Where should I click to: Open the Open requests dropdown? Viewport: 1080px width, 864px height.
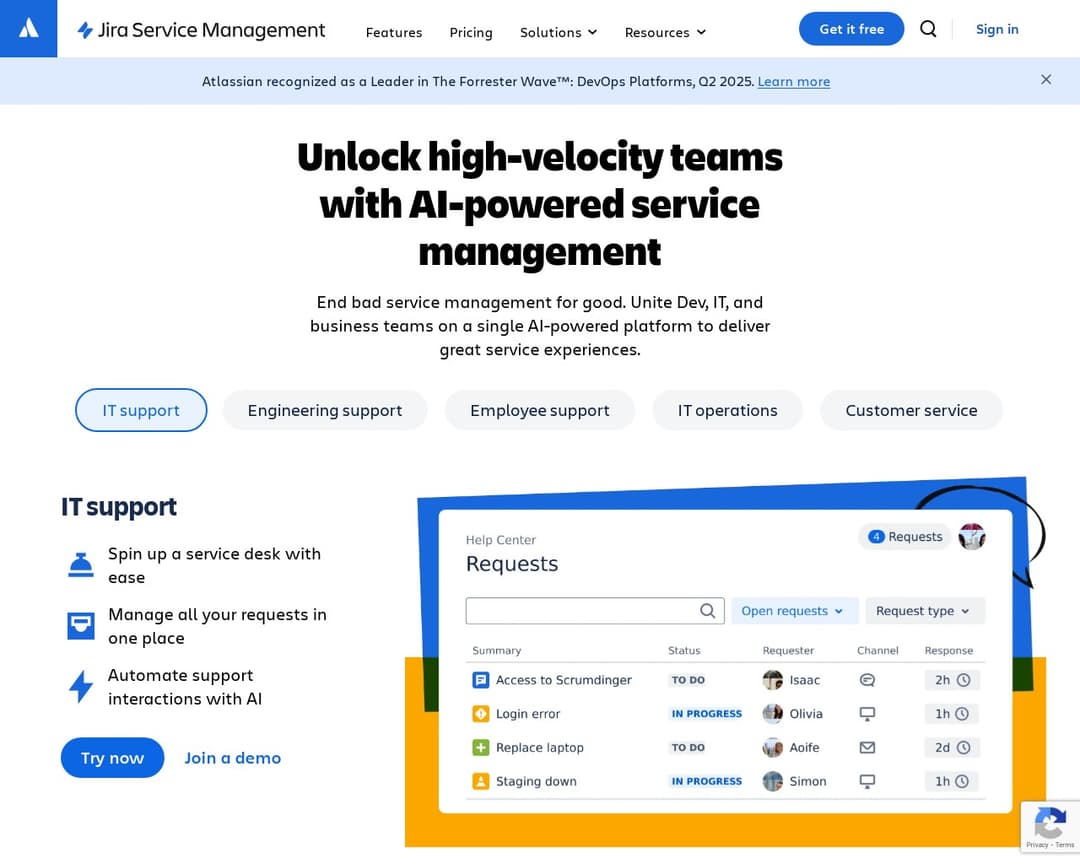pyautogui.click(x=795, y=610)
